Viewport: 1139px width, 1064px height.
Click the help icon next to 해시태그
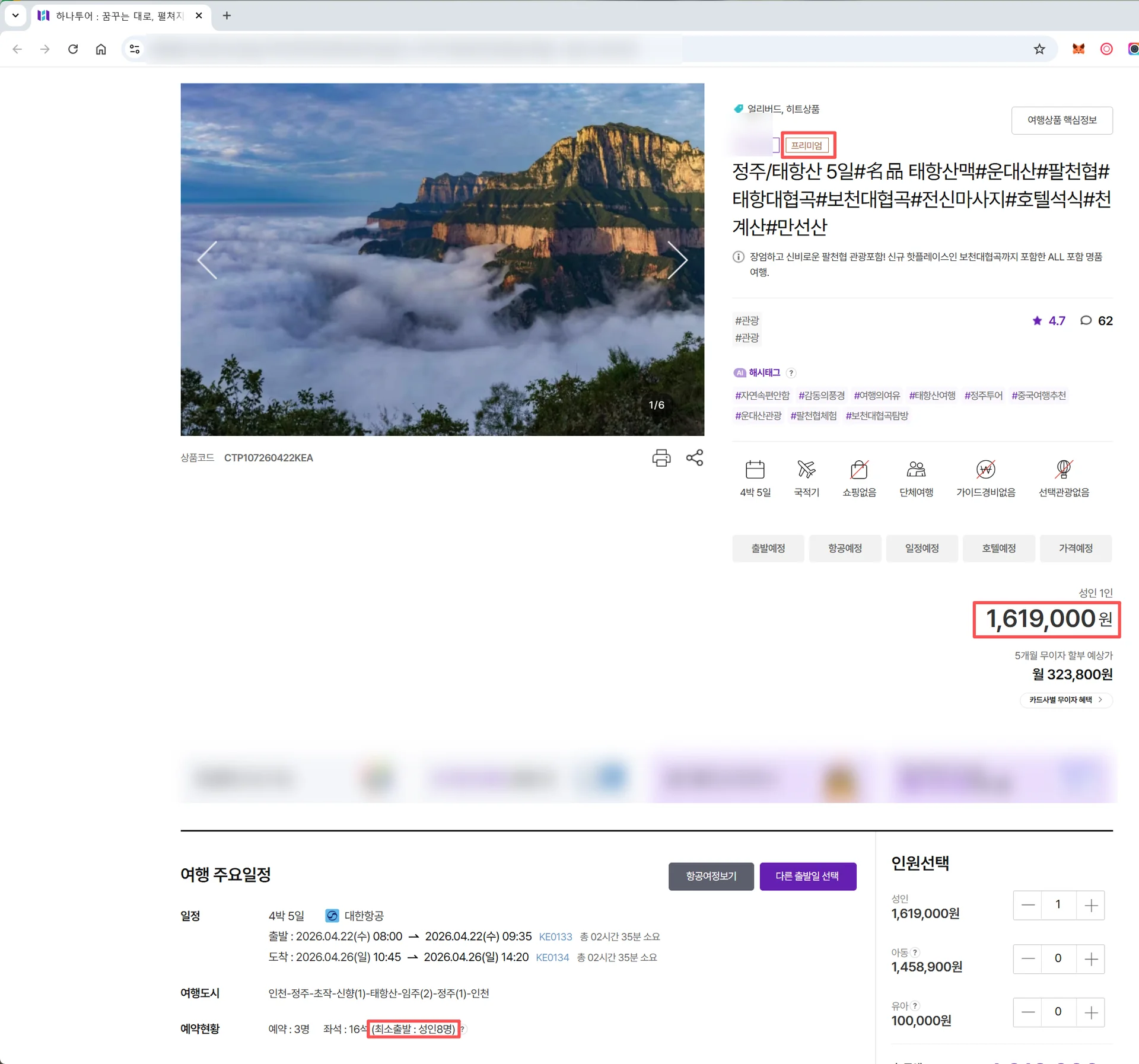pos(790,372)
